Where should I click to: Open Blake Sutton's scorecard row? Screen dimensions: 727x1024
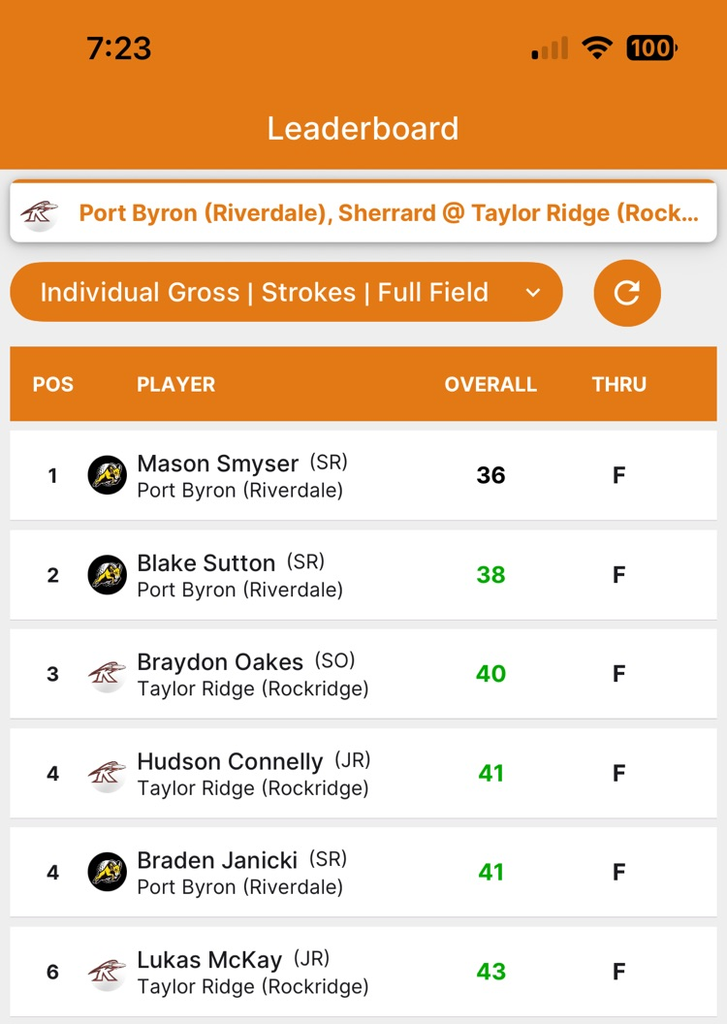coord(363,575)
